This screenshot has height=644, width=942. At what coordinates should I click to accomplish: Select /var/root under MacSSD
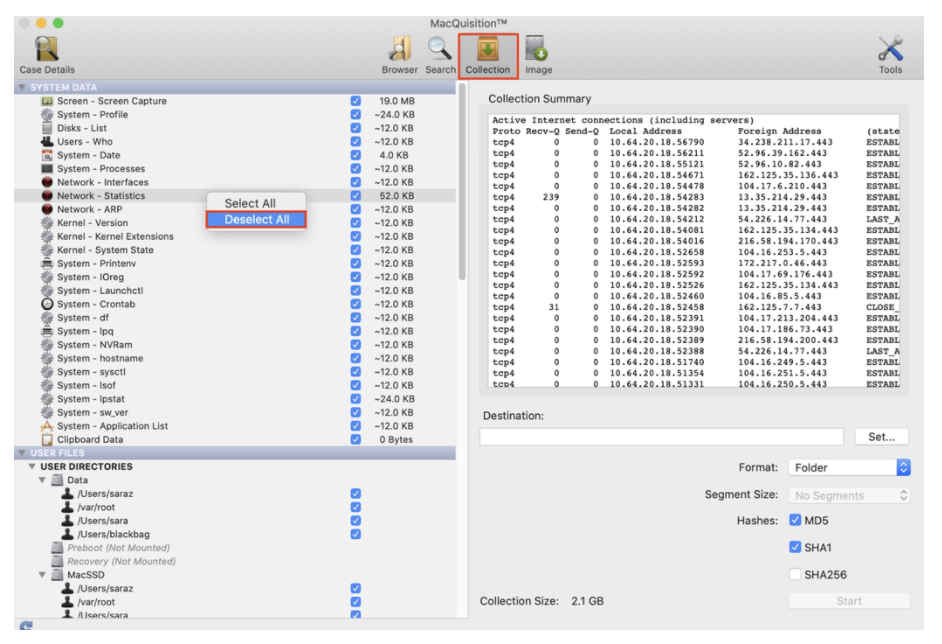coord(234,602)
